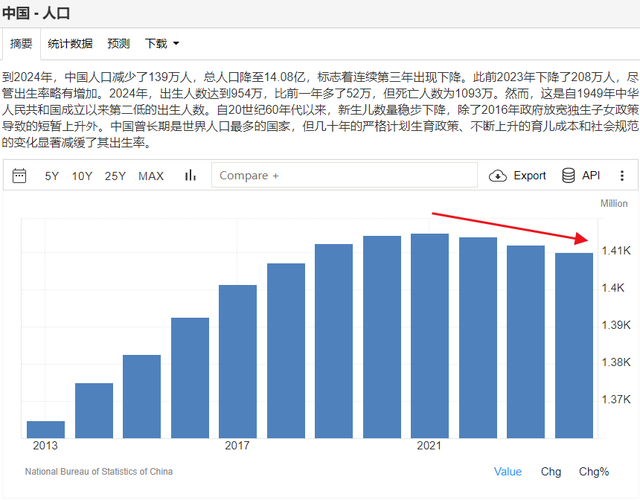Viewport: 640px width, 500px height.
Task: Switch chart to Chg% view
Action: pyautogui.click(x=594, y=471)
